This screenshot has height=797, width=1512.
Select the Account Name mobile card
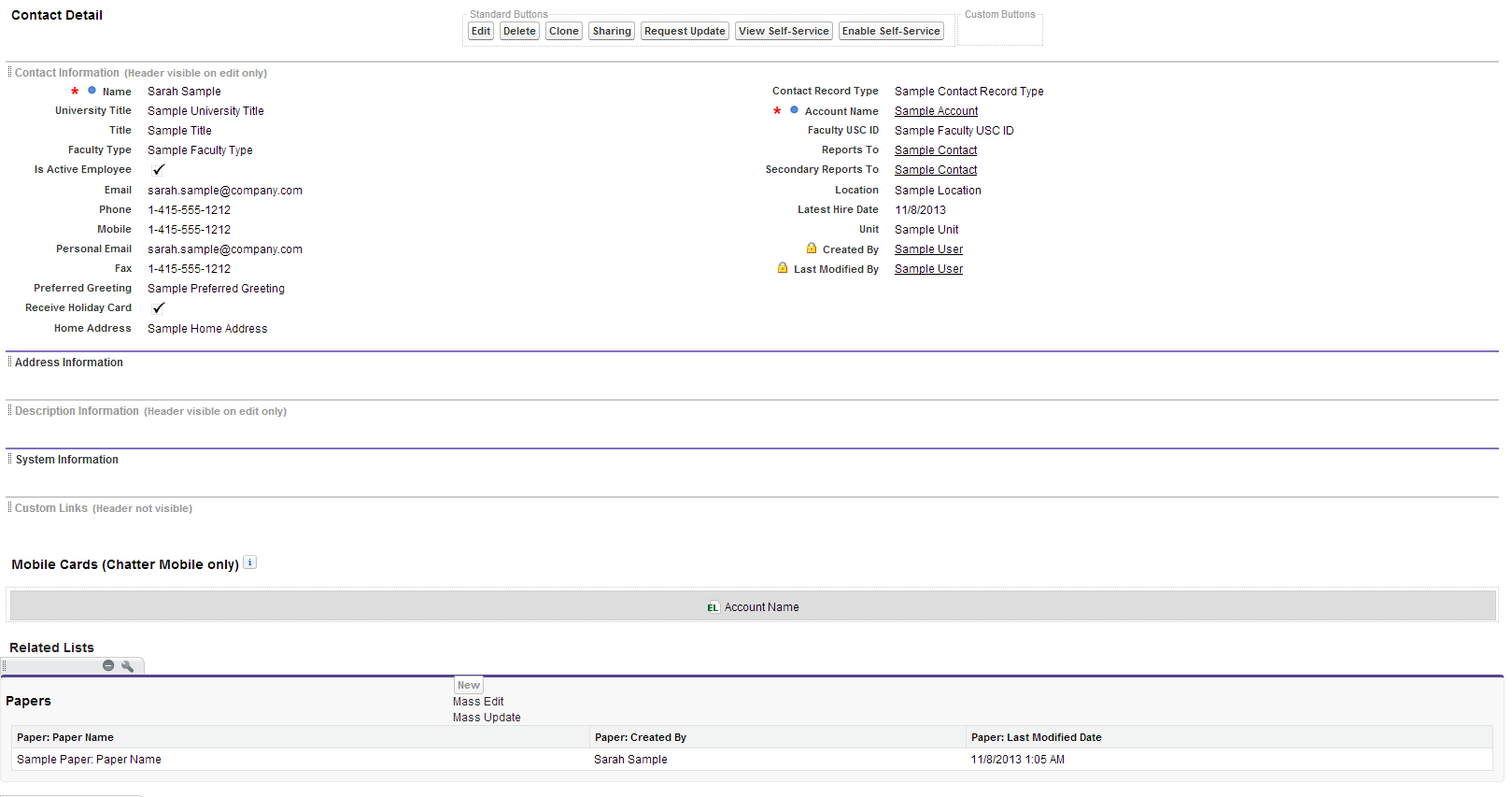coord(753,605)
